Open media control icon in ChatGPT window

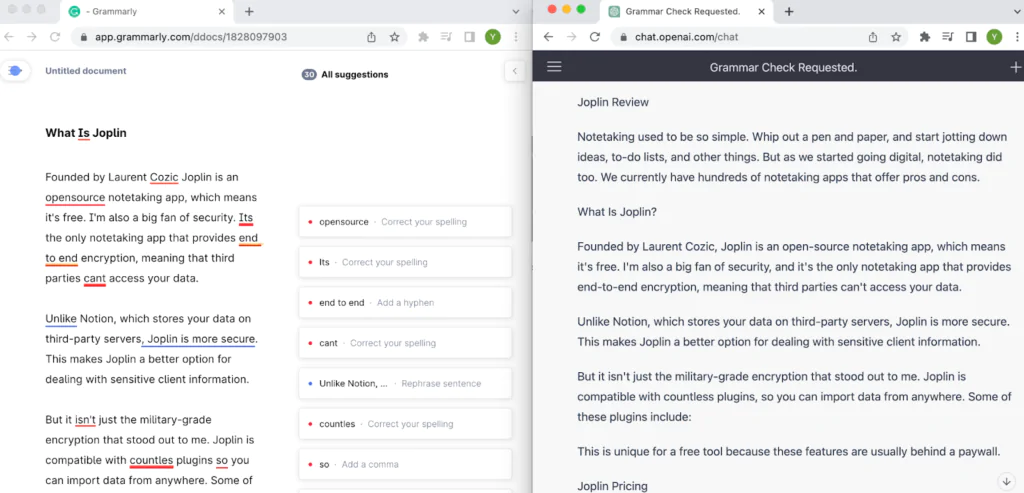coord(948,37)
